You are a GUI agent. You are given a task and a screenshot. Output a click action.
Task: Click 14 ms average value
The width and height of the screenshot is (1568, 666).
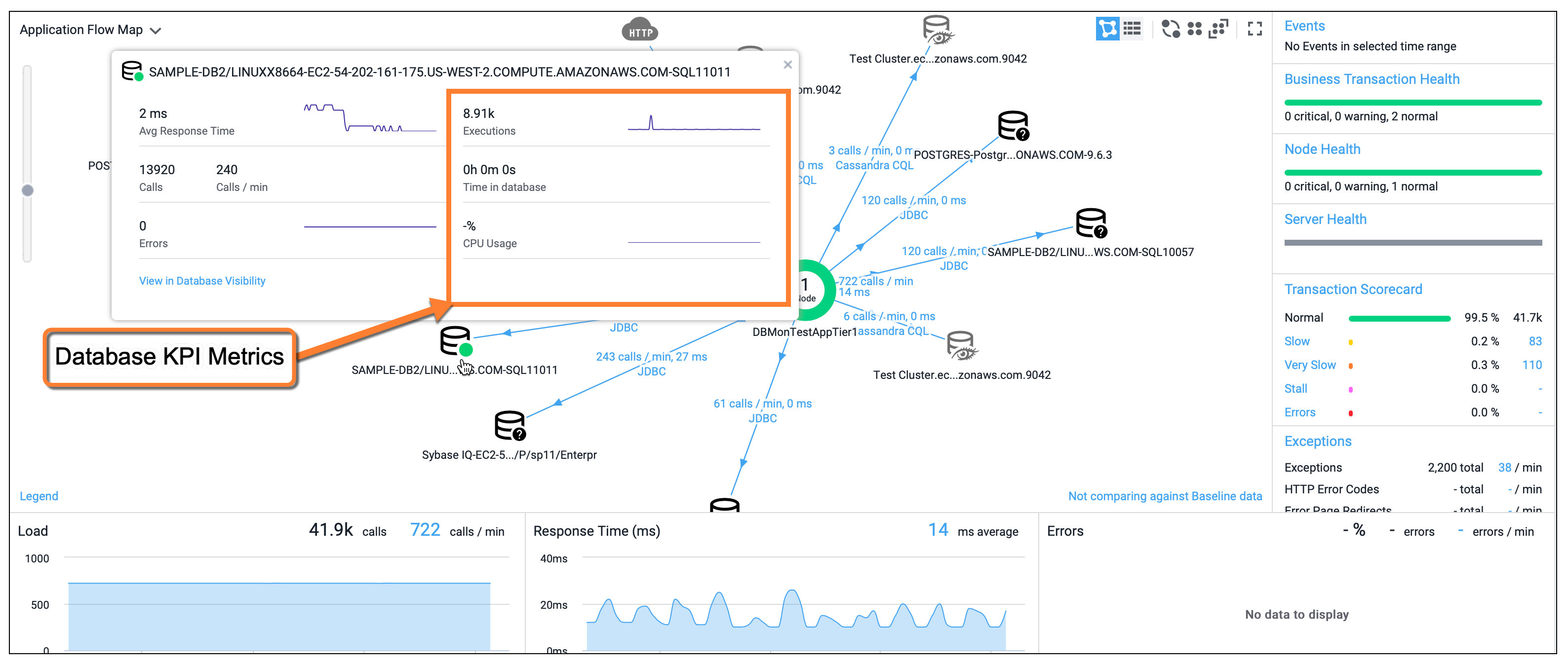[938, 530]
